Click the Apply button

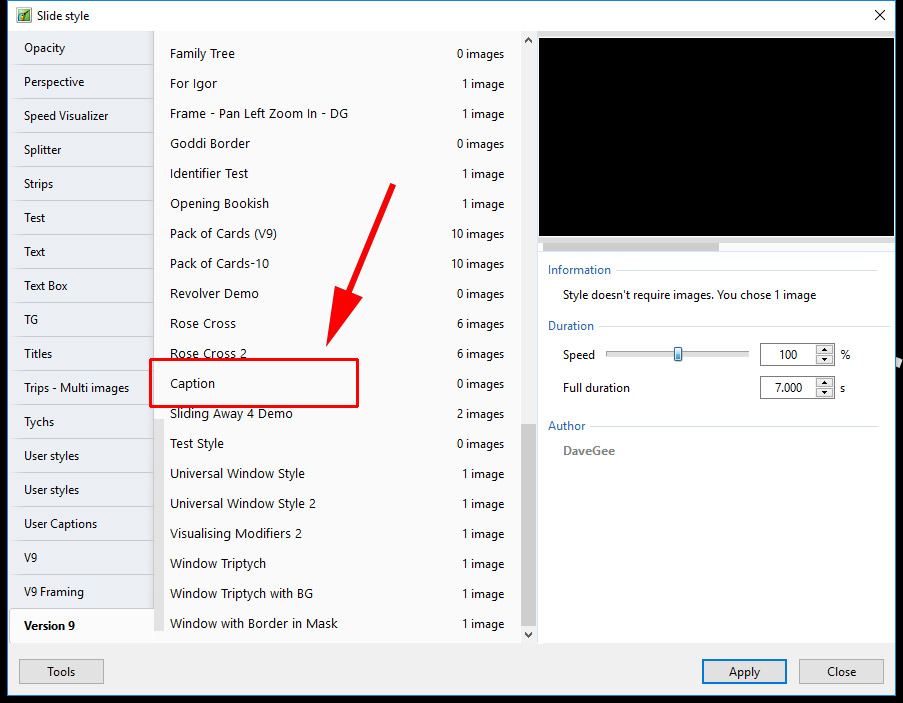coord(744,671)
